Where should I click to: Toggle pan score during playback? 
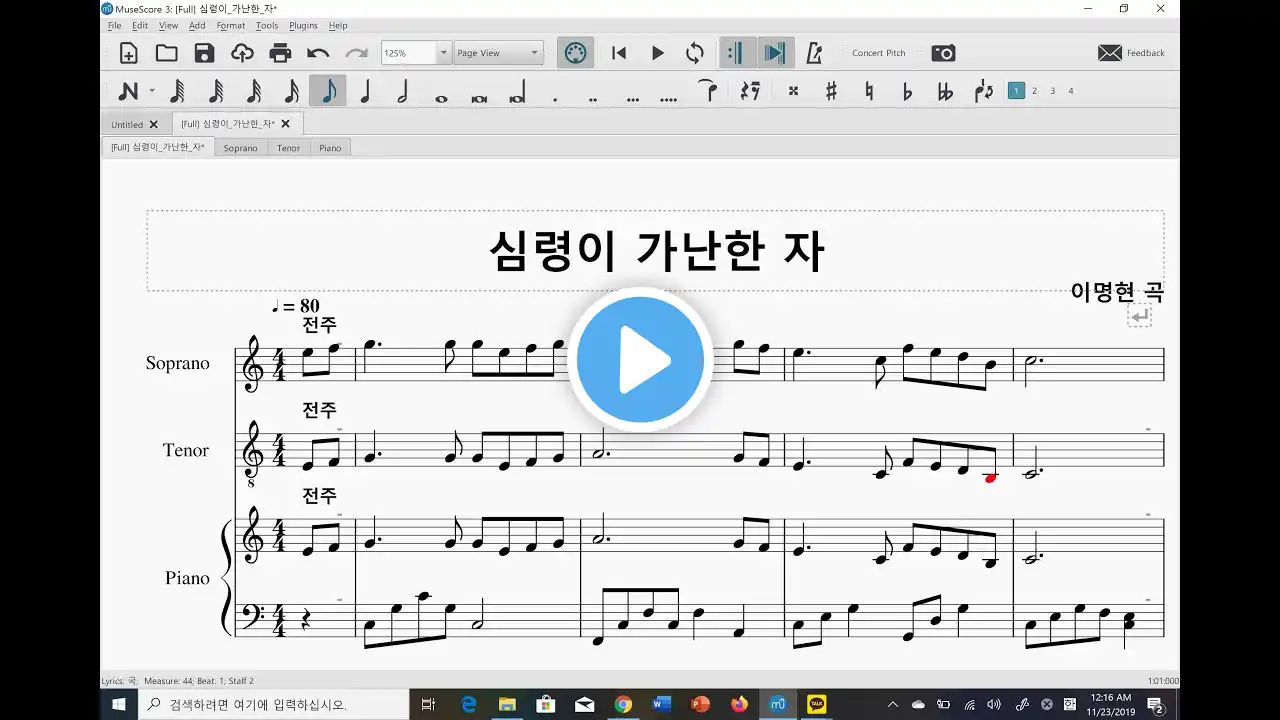click(775, 53)
